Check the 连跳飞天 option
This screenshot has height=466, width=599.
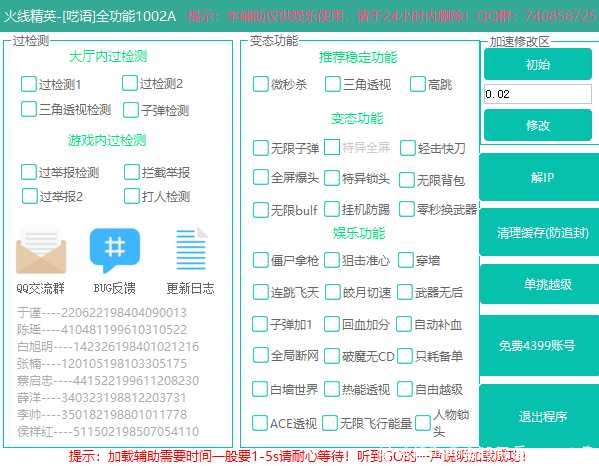coord(261,292)
